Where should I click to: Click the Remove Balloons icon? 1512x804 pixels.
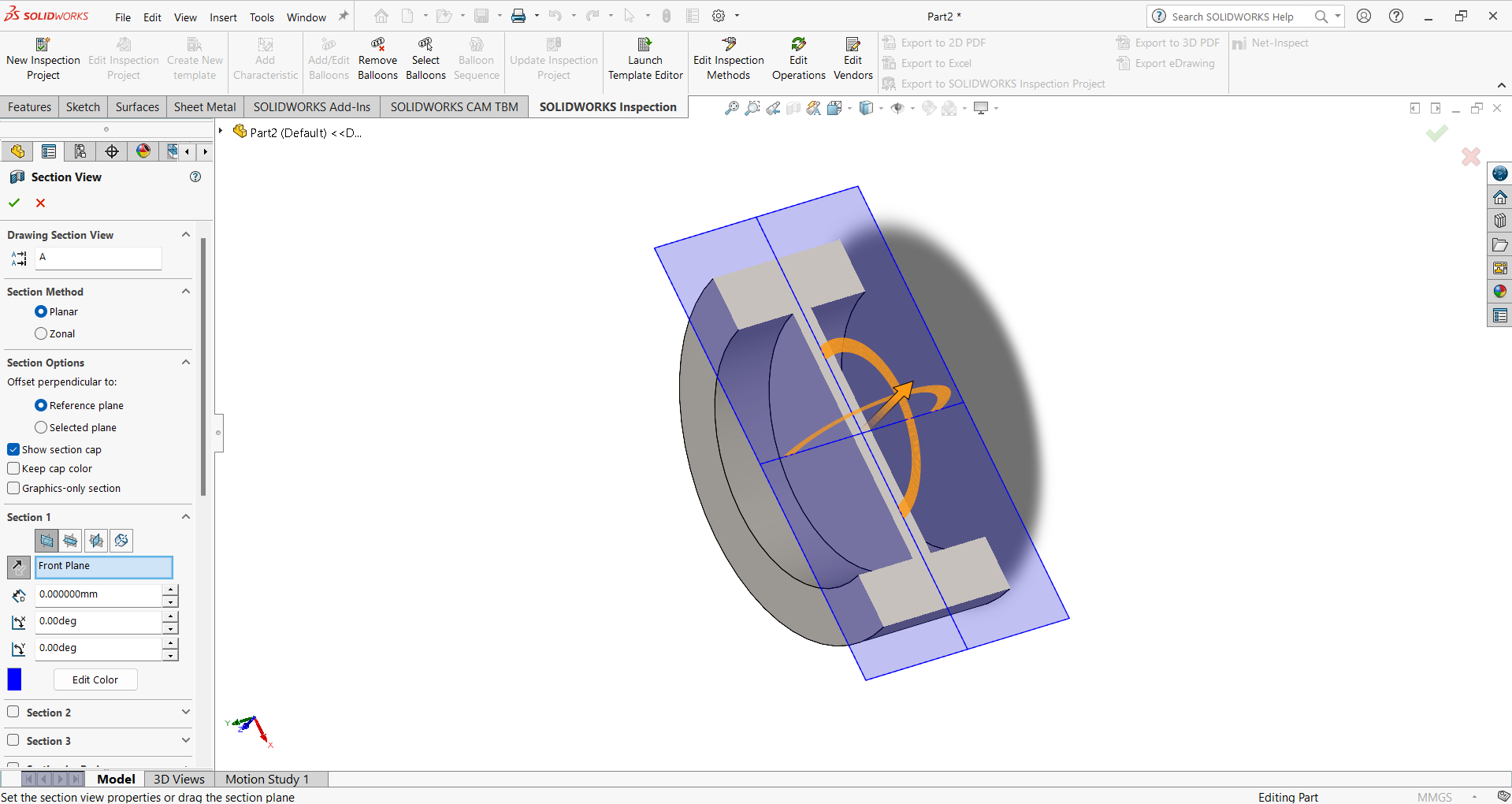pyautogui.click(x=377, y=45)
